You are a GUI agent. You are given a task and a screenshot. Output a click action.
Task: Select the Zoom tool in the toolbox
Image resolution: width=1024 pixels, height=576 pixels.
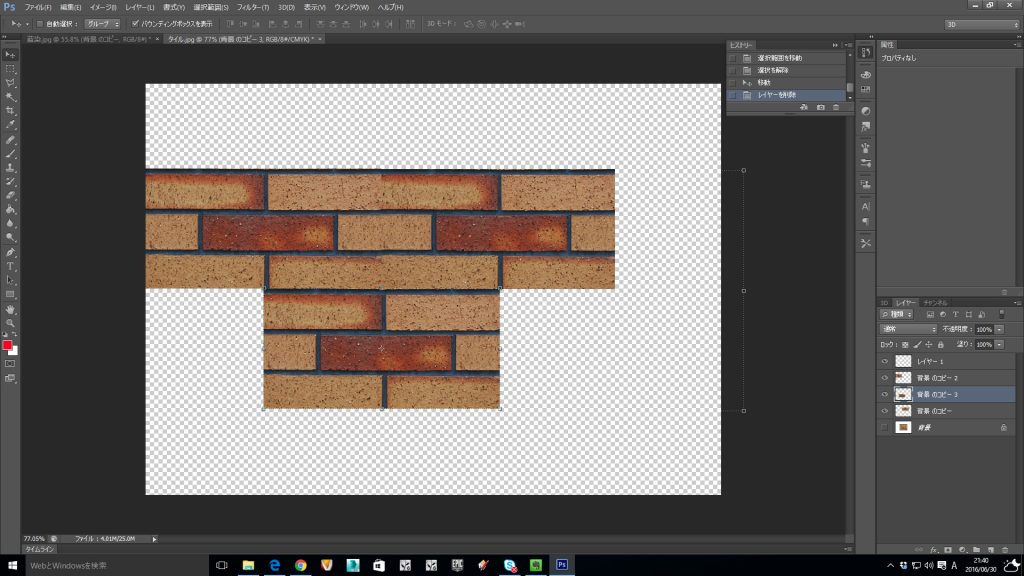(x=10, y=323)
